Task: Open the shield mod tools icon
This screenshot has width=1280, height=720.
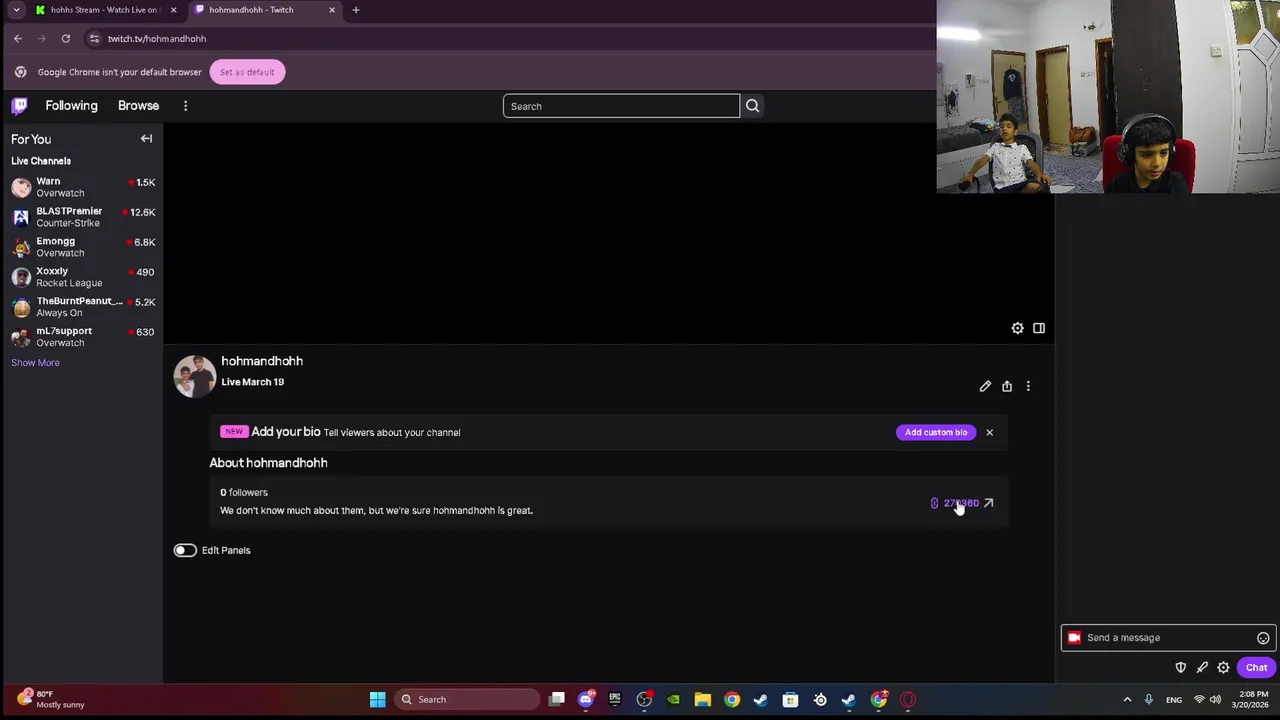Action: [x=1181, y=667]
